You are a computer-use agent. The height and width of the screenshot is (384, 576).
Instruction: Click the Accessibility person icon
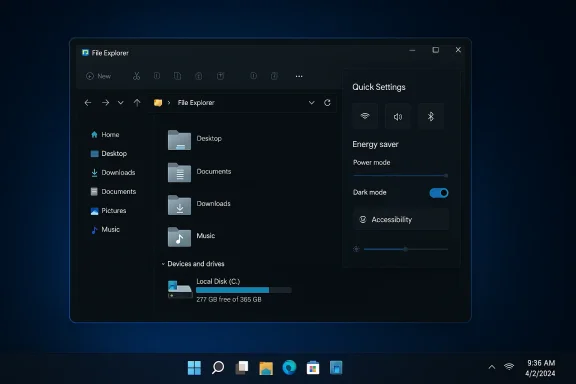click(363, 219)
